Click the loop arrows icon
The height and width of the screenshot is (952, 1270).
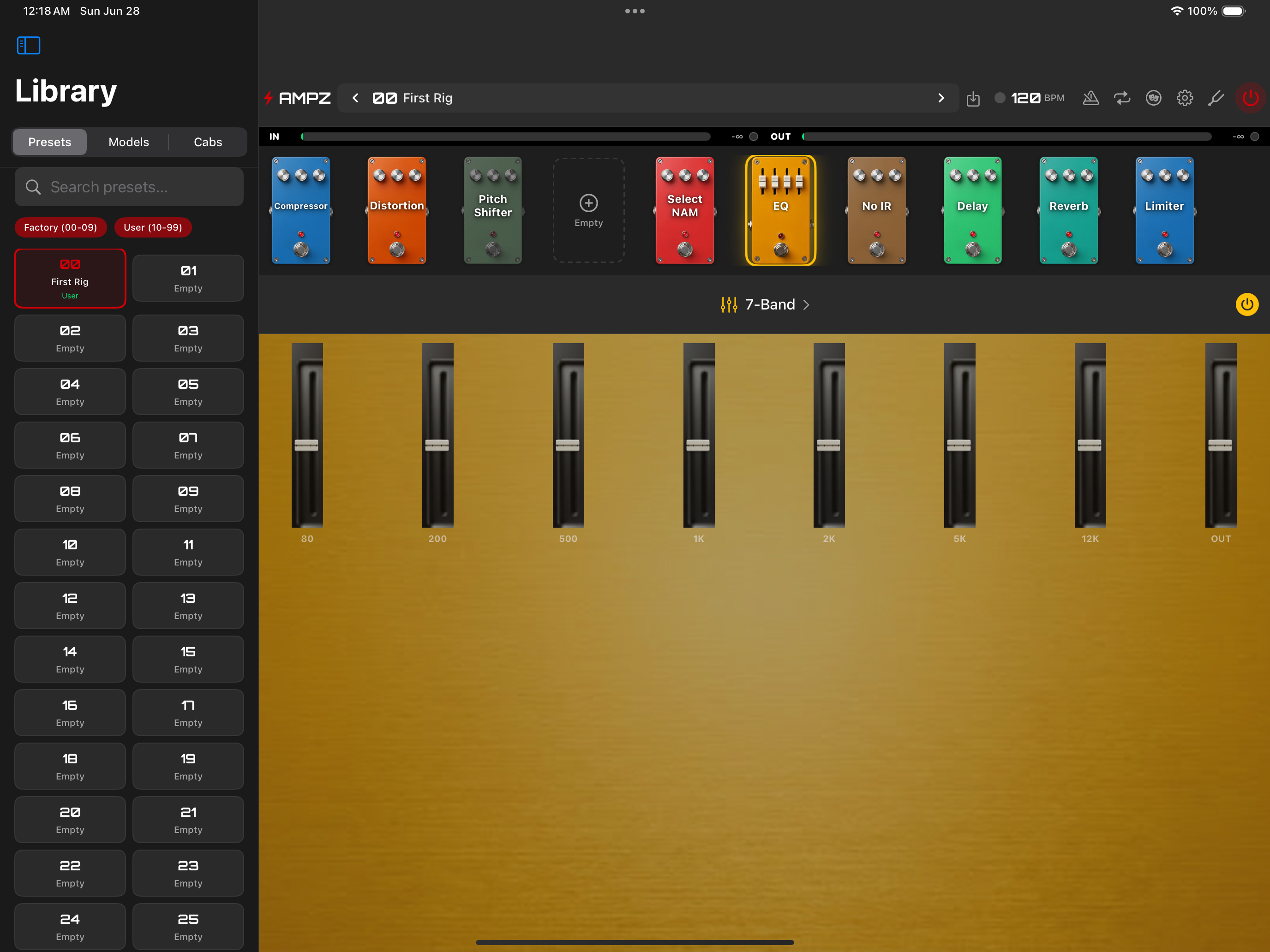[1122, 98]
